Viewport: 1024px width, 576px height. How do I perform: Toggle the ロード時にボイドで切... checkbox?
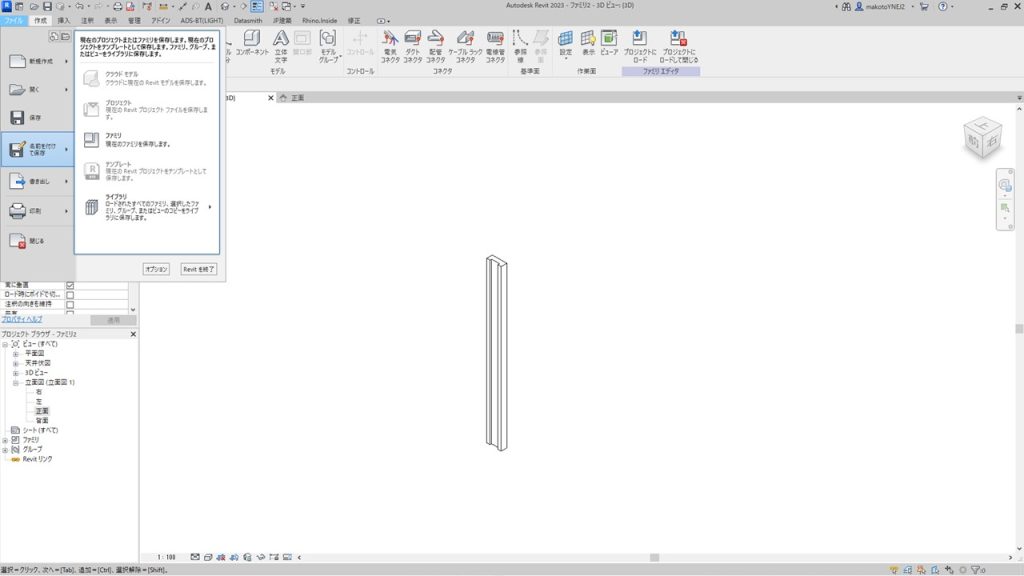pyautogui.click(x=70, y=295)
